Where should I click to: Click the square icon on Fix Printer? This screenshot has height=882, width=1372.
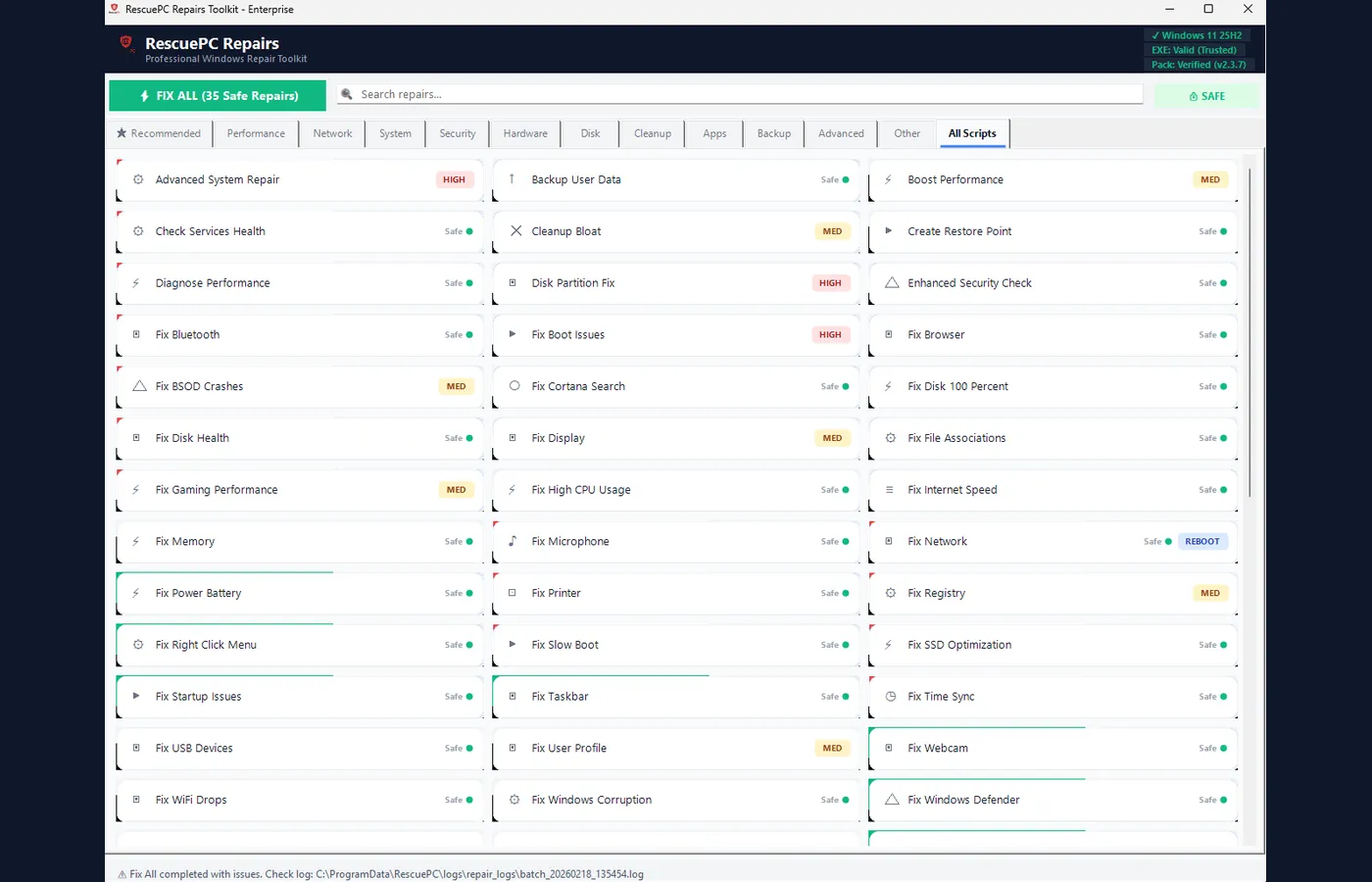click(513, 593)
